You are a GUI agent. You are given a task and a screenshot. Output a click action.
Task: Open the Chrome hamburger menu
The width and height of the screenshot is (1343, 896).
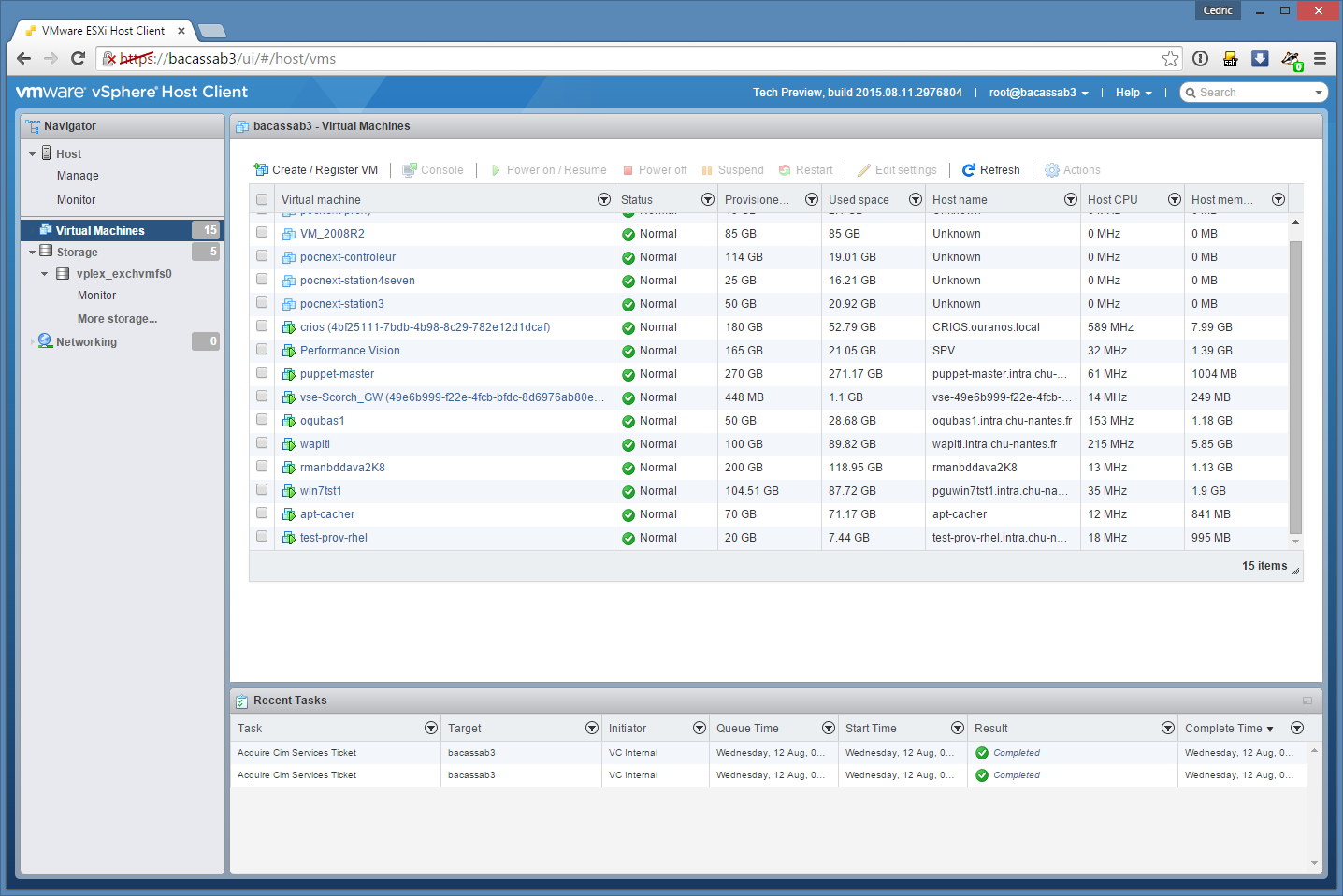[x=1320, y=59]
